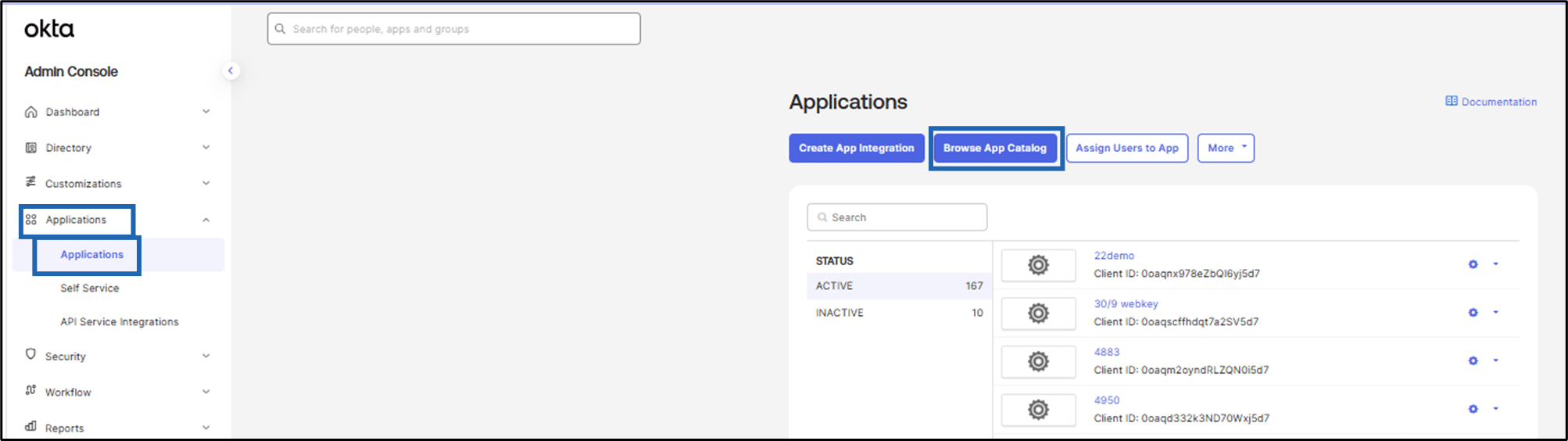The width and height of the screenshot is (1568, 441).
Task: Select Directory in the sidebar
Action: pyautogui.click(x=69, y=148)
